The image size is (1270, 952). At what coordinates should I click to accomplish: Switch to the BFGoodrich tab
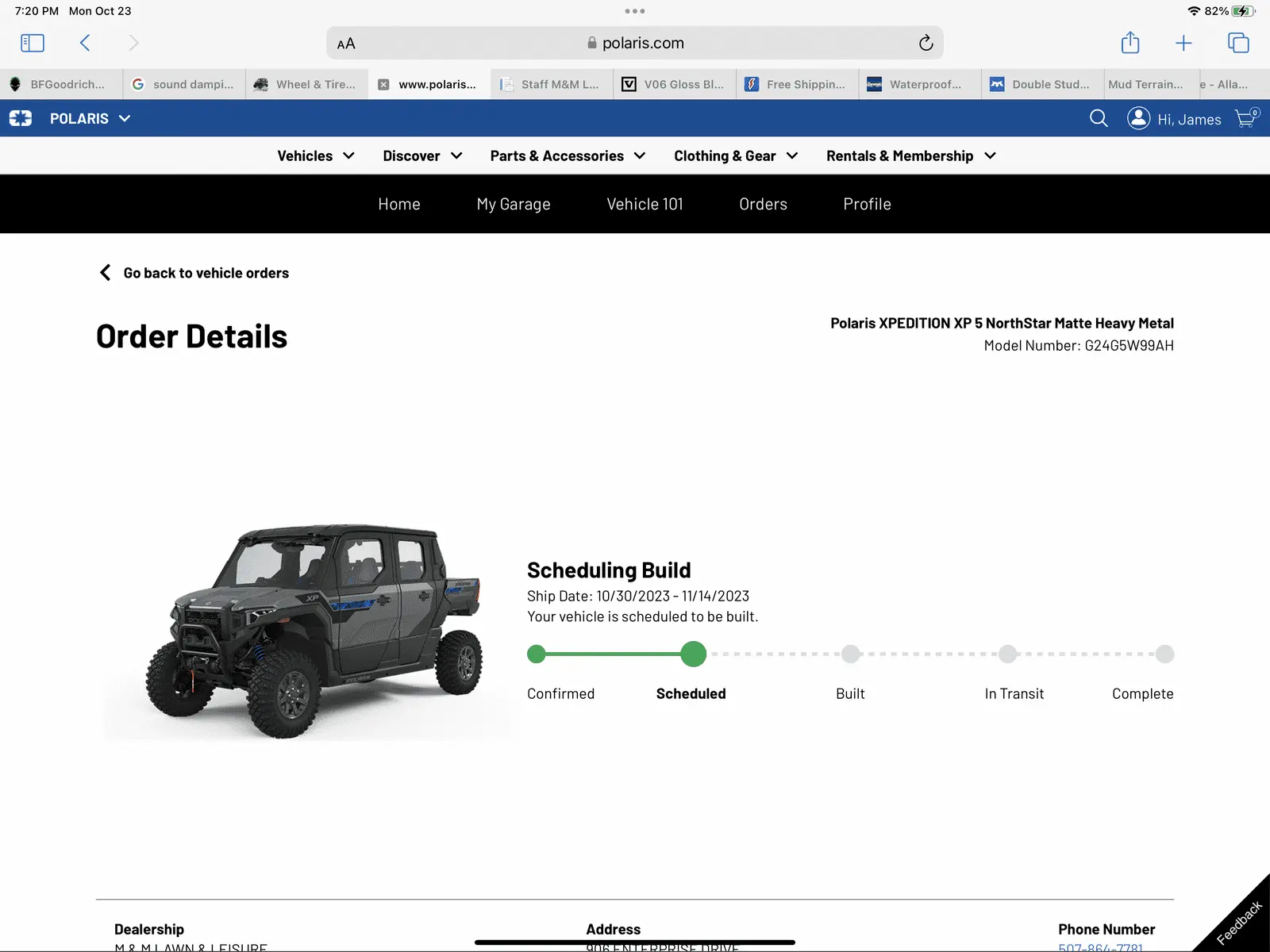(61, 84)
